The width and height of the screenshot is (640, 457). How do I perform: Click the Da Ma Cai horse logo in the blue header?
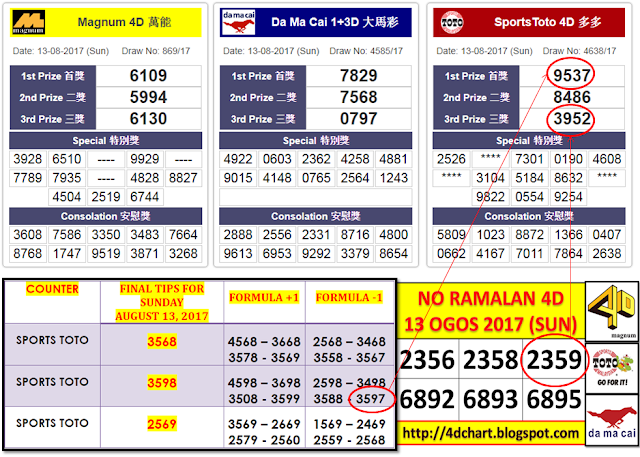pos(239,22)
